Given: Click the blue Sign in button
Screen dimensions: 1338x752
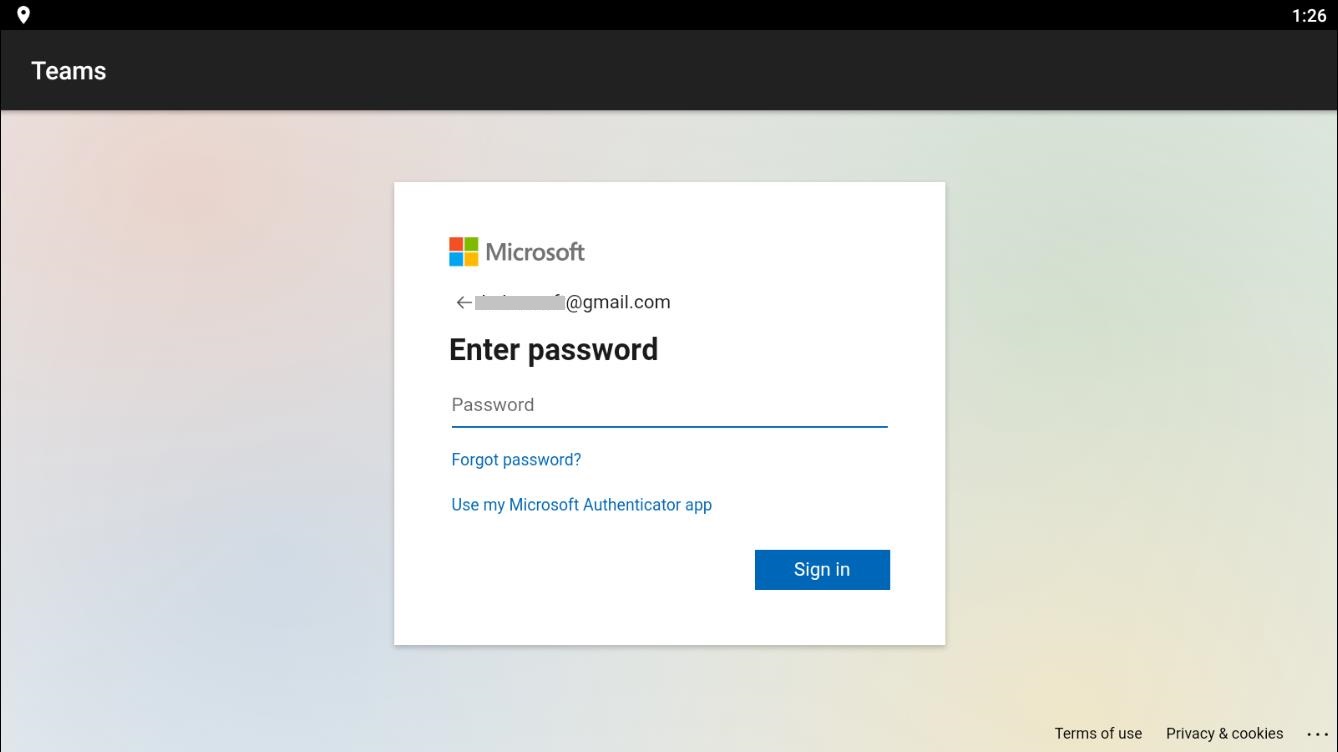Looking at the screenshot, I should (822, 570).
